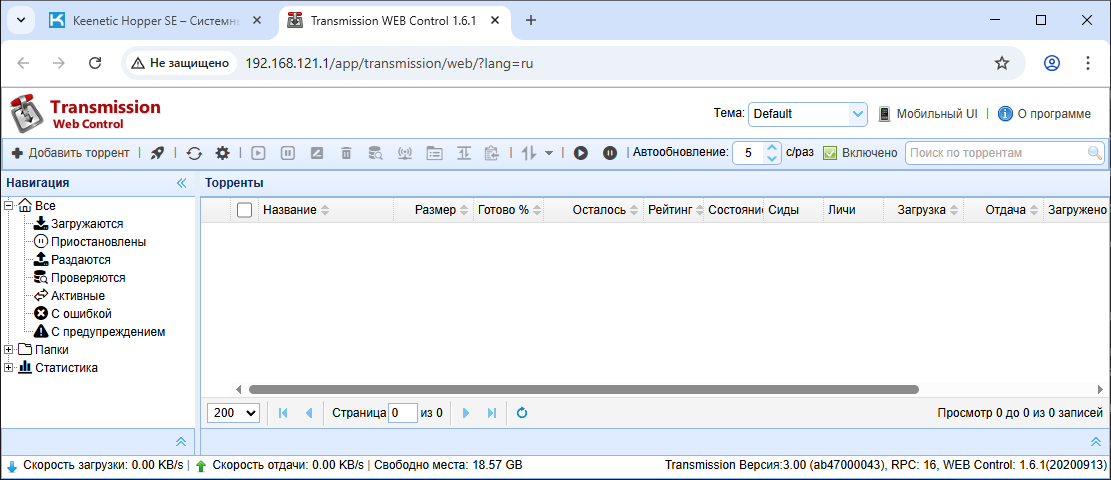Image resolution: width=1111 pixels, height=480 pixels.
Task: Click the Mobile UI phone icon
Action: click(884, 114)
